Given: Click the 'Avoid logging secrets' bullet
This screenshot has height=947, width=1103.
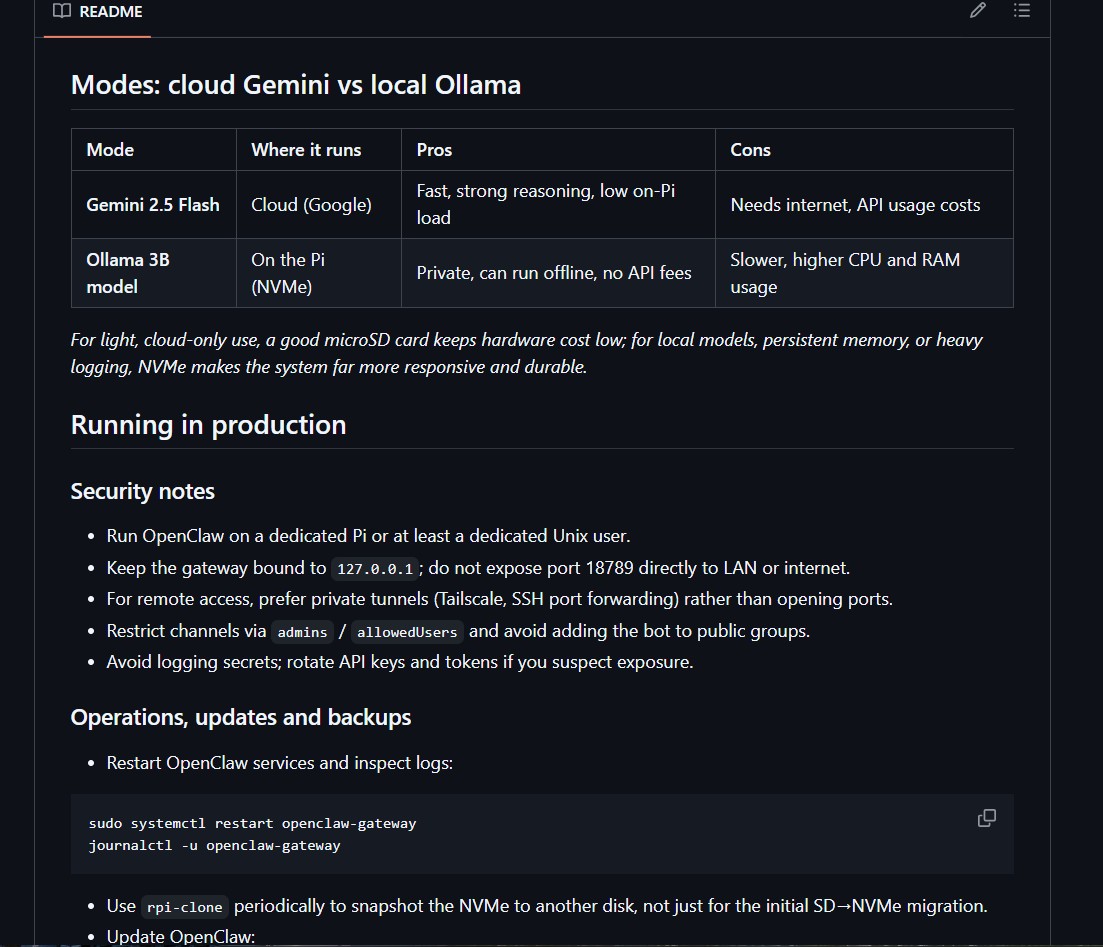Looking at the screenshot, I should 400,662.
